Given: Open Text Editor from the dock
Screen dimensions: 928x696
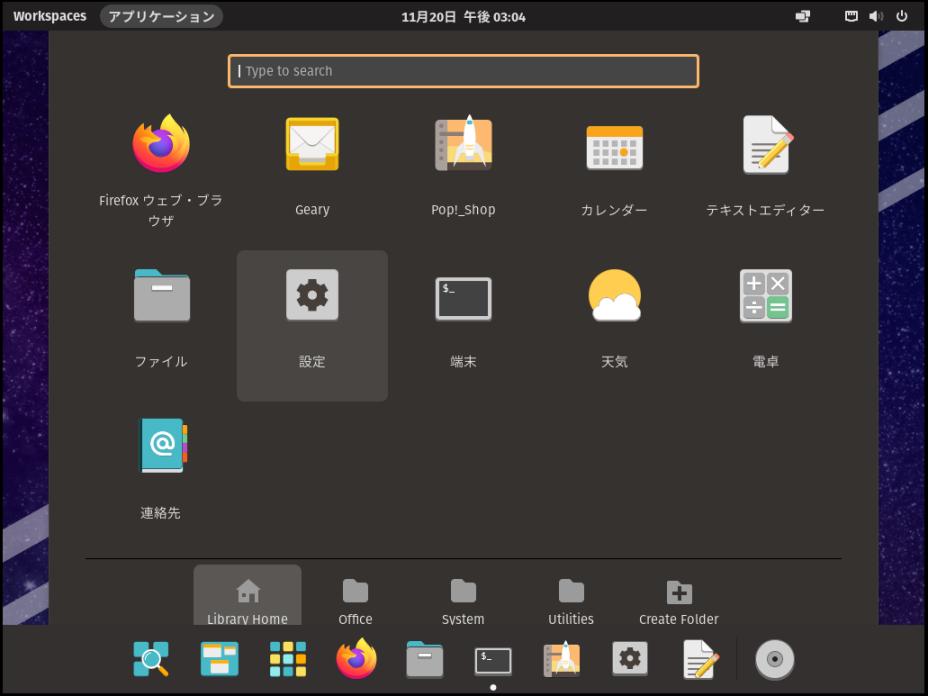Looking at the screenshot, I should pos(700,659).
